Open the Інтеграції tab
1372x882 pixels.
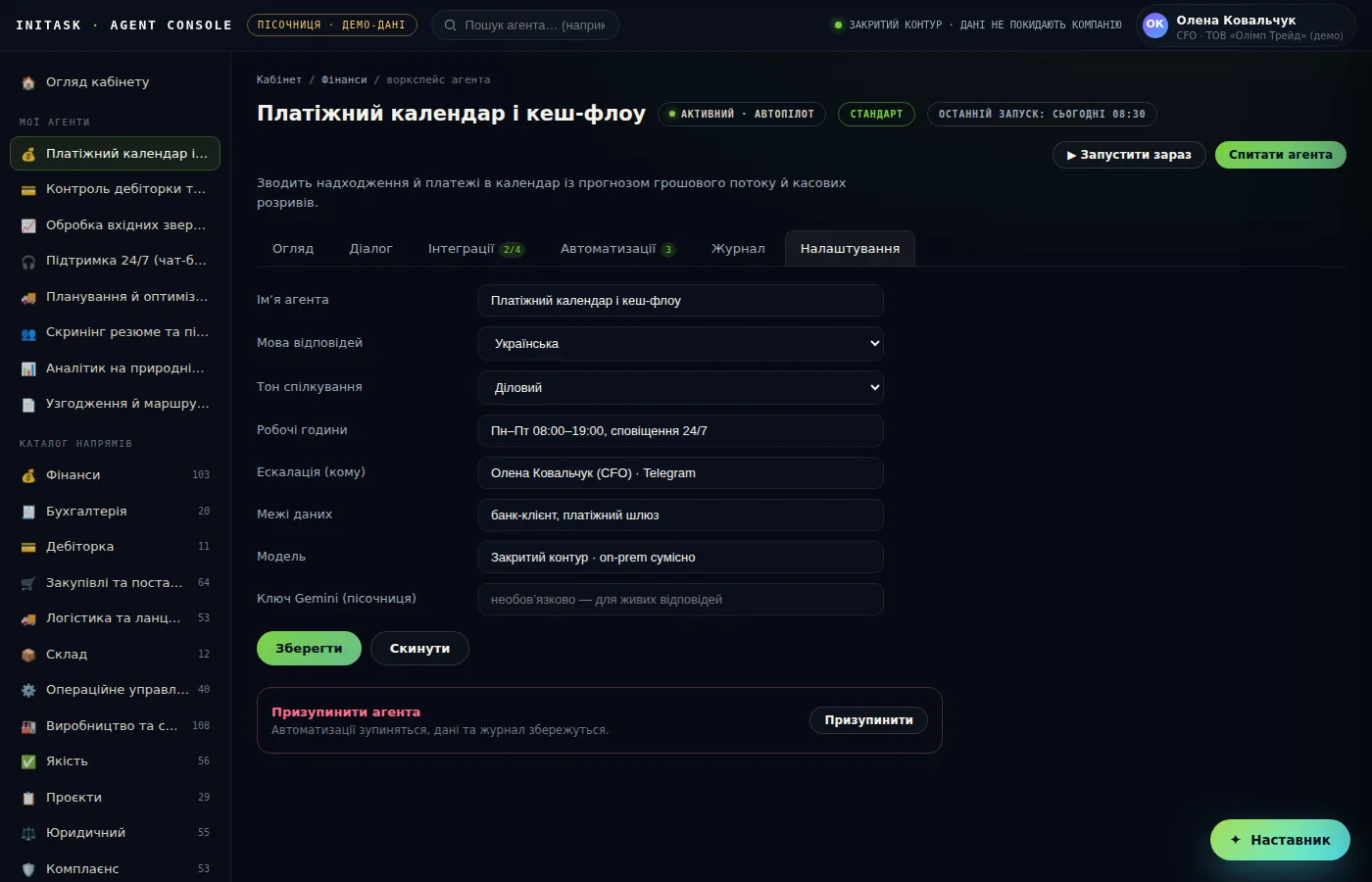point(476,249)
